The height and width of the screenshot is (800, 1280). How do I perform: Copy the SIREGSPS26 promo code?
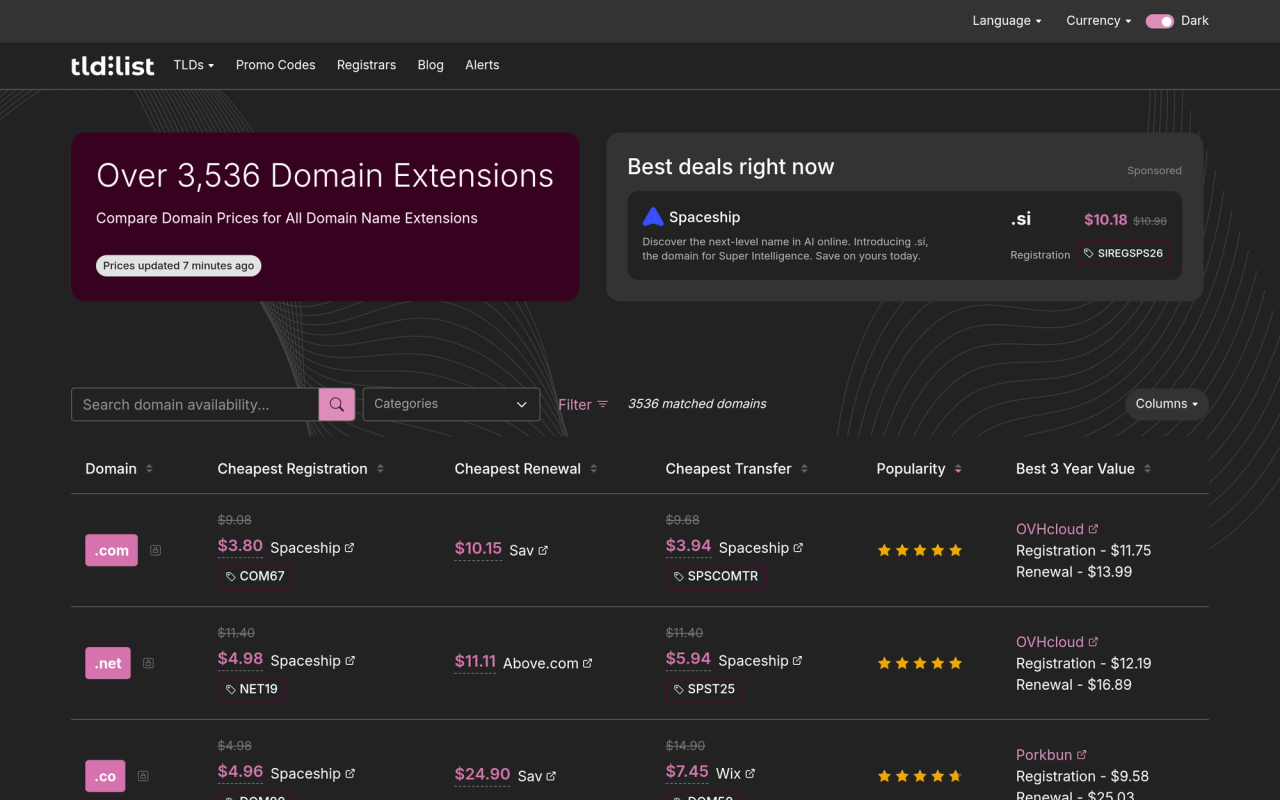click(x=1123, y=253)
